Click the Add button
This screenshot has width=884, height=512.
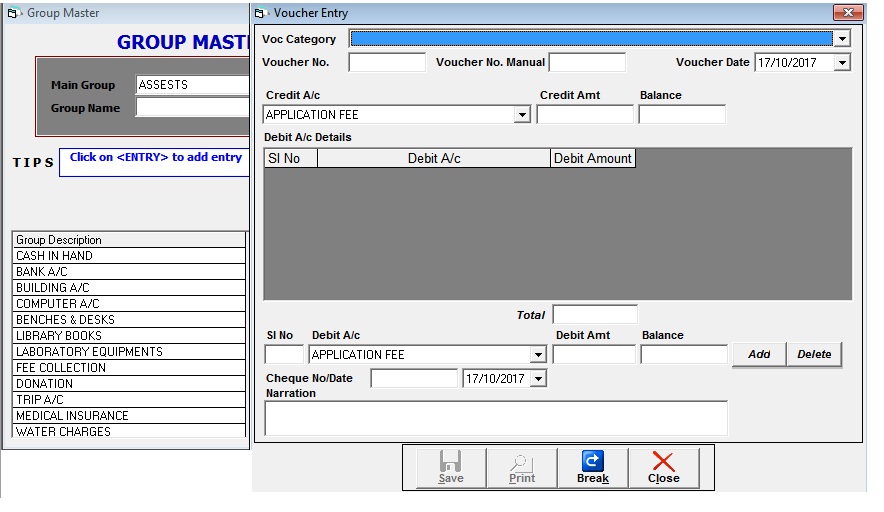click(x=759, y=354)
